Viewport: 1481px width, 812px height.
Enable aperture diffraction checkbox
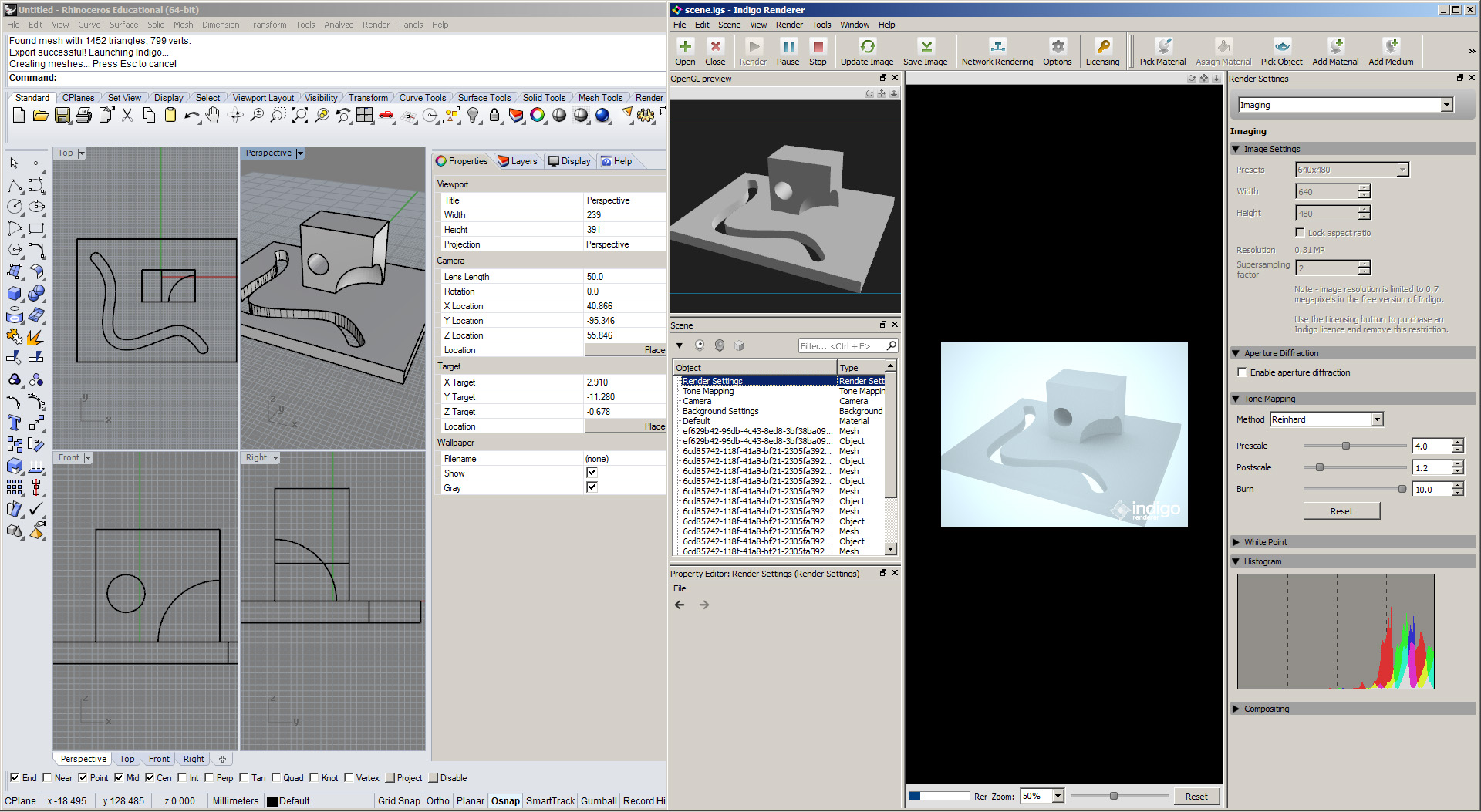[1243, 372]
